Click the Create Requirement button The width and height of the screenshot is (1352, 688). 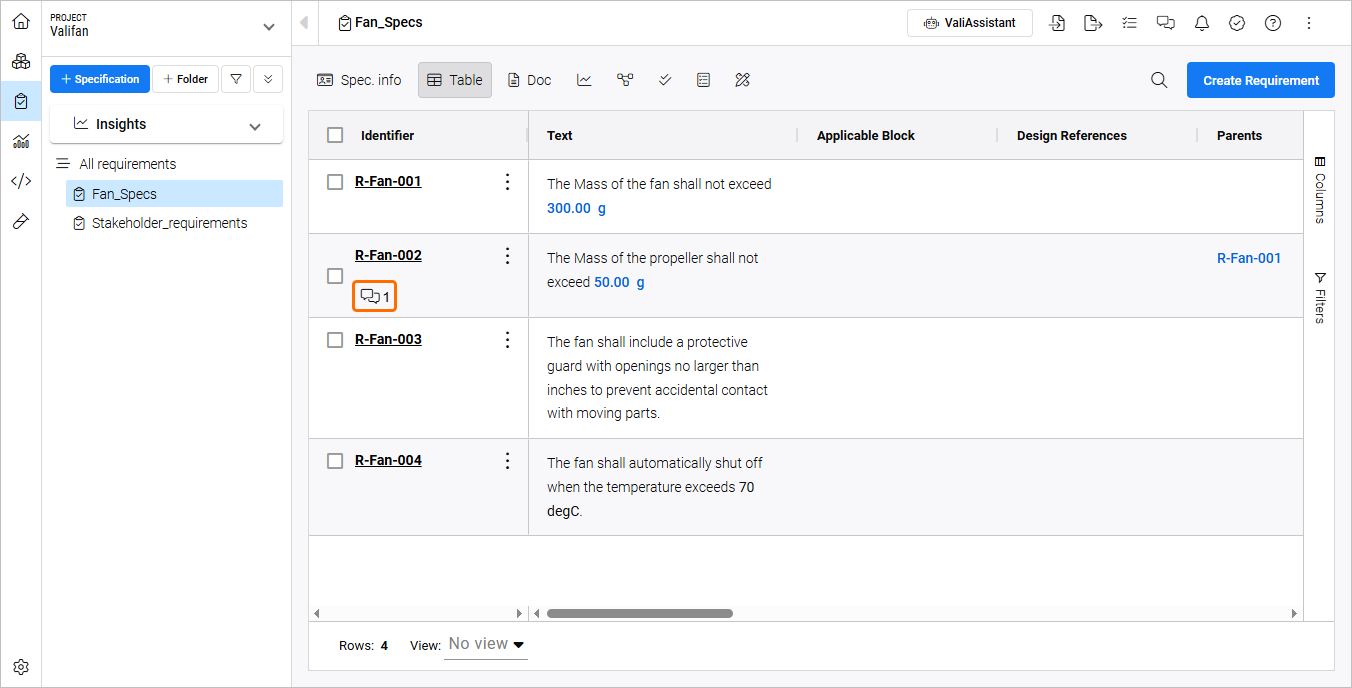(x=1260, y=80)
